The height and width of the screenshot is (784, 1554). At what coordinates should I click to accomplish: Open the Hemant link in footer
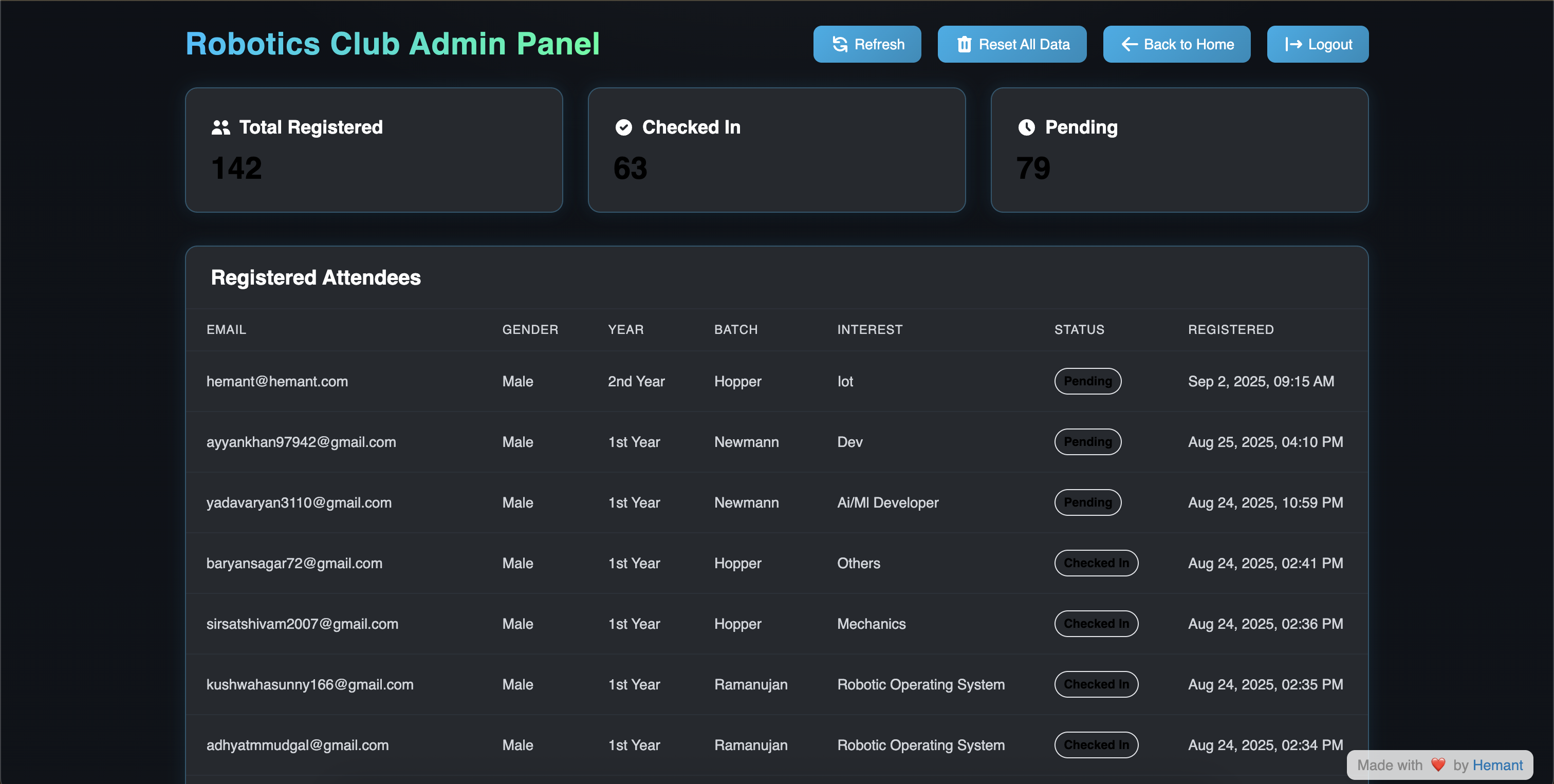coord(1497,764)
